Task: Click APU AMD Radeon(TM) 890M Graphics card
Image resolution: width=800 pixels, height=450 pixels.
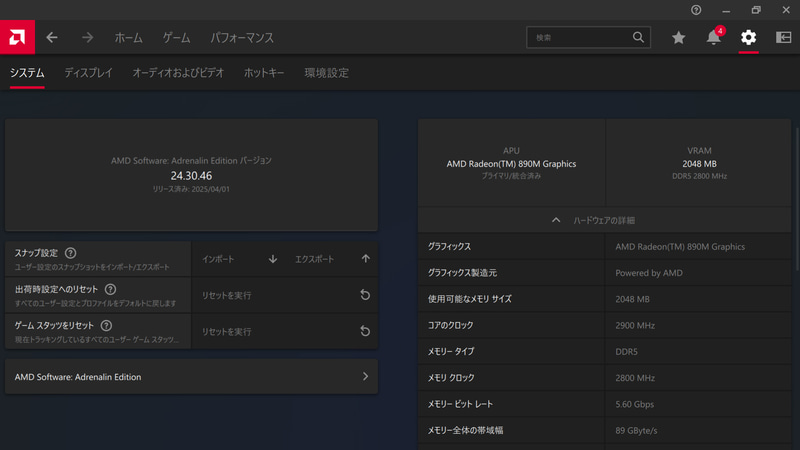Action: pyautogui.click(x=511, y=163)
